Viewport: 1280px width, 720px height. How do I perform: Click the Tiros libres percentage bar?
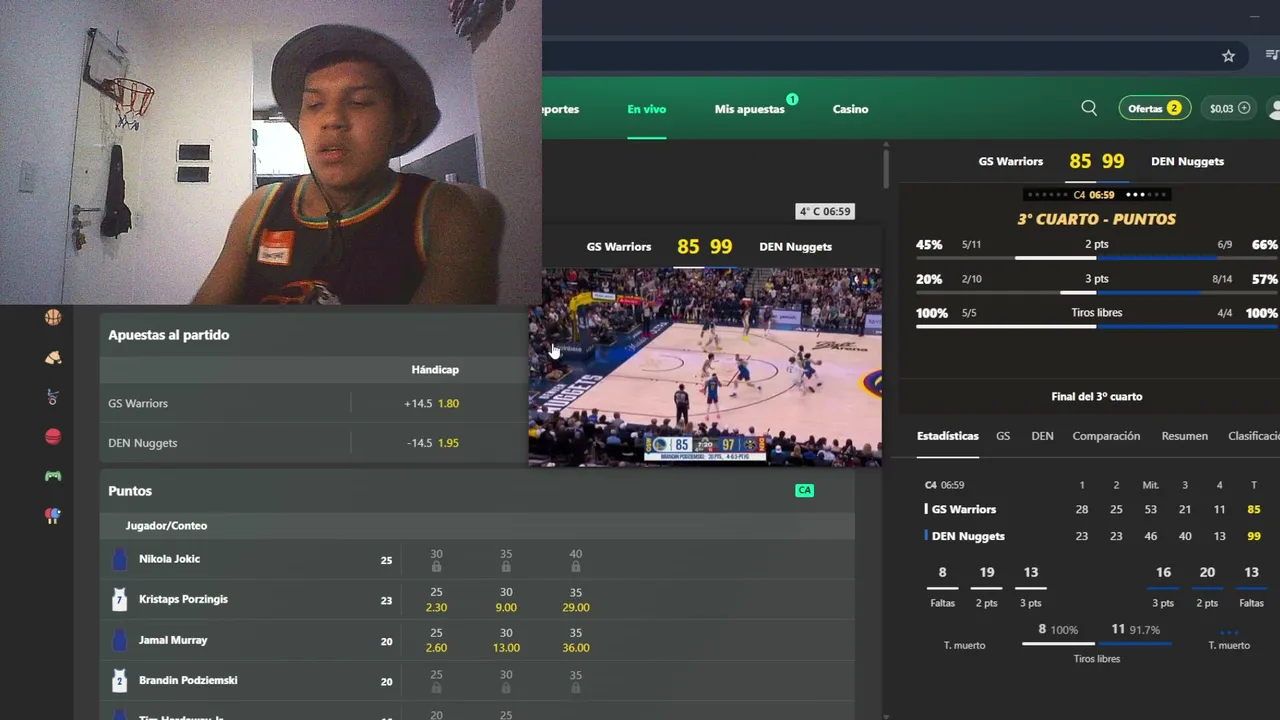pyautogui.click(x=1097, y=326)
